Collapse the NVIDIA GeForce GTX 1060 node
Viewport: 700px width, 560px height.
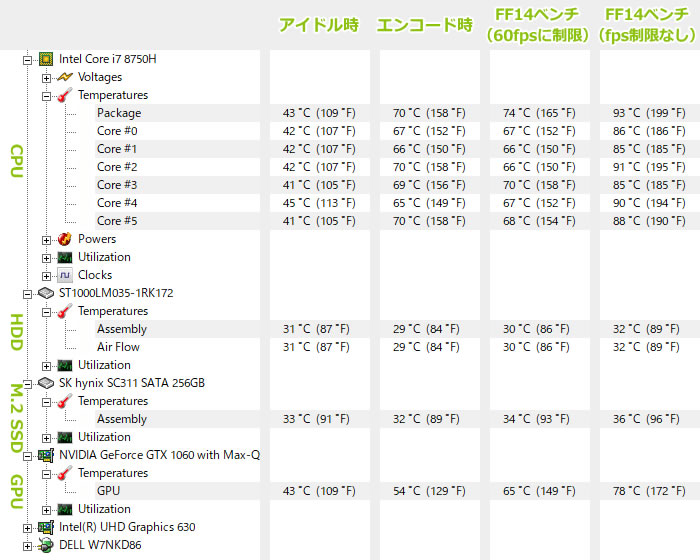28,456
